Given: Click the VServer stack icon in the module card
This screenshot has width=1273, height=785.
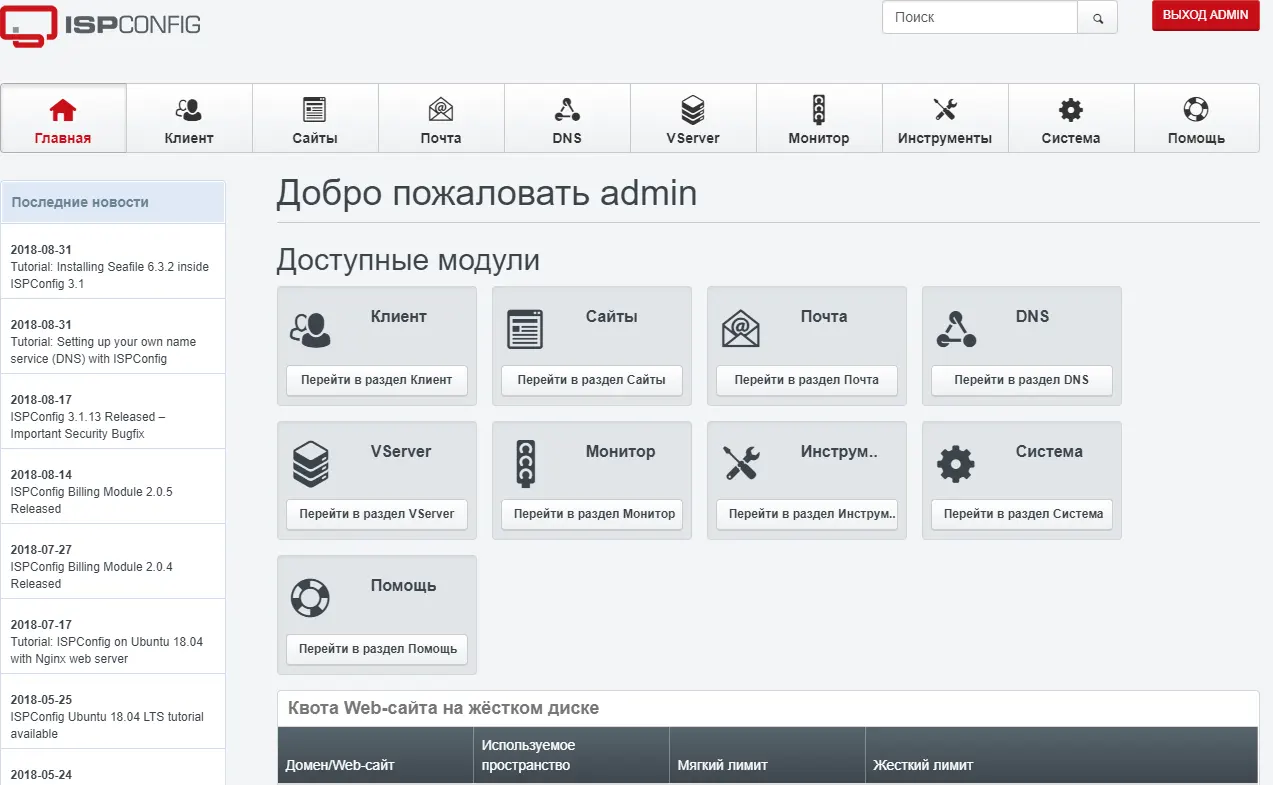Looking at the screenshot, I should pyautogui.click(x=310, y=464).
